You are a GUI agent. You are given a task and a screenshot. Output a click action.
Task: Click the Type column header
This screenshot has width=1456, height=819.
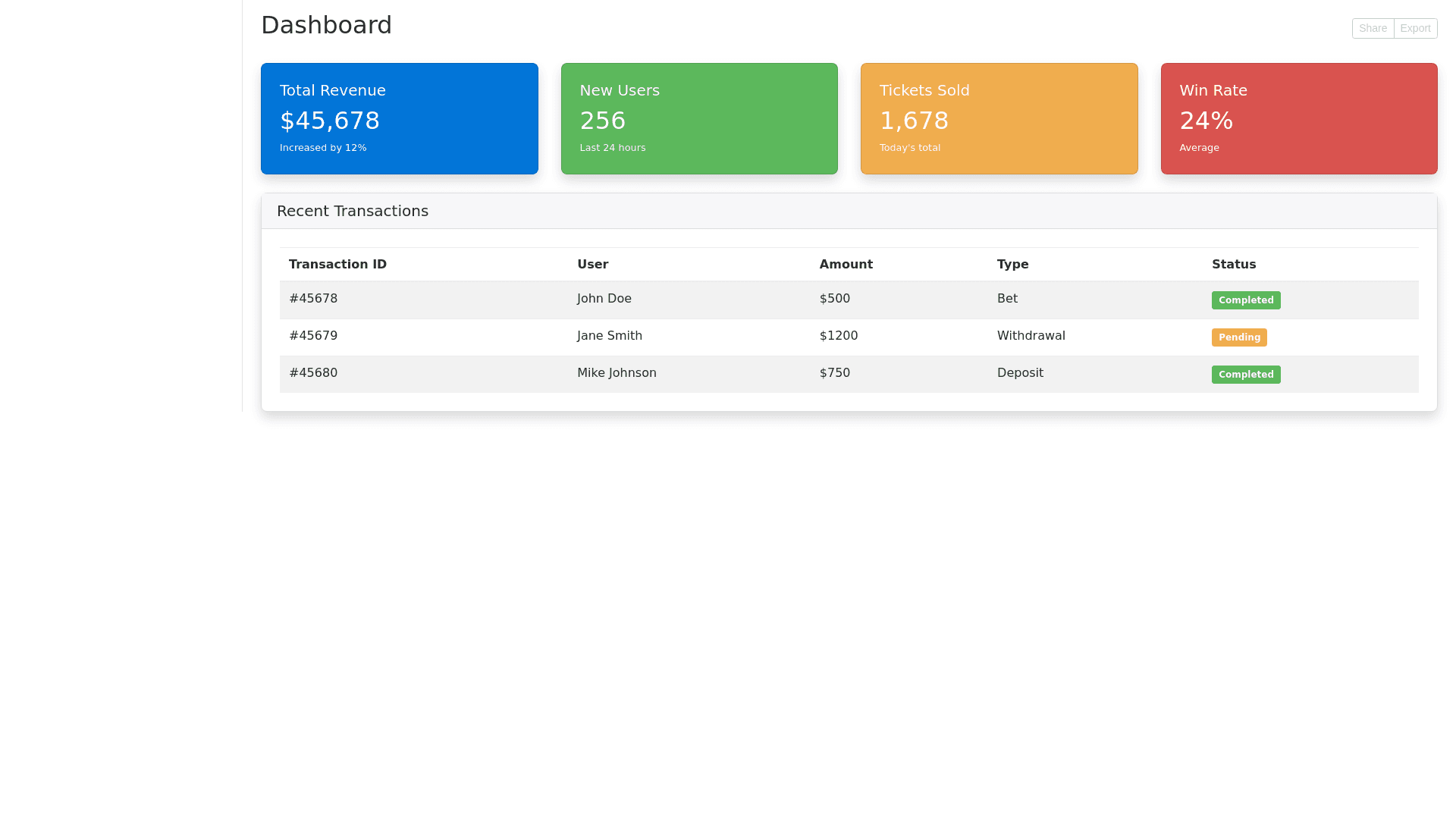[x=1012, y=264]
